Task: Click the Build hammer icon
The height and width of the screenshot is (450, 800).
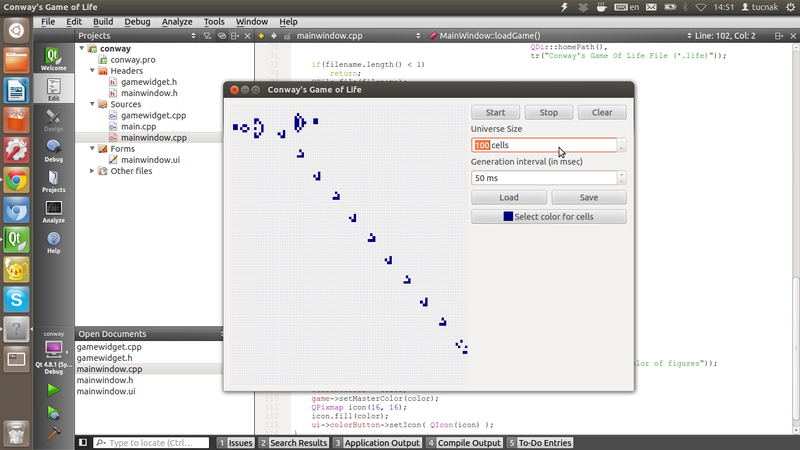Action: click(53, 434)
